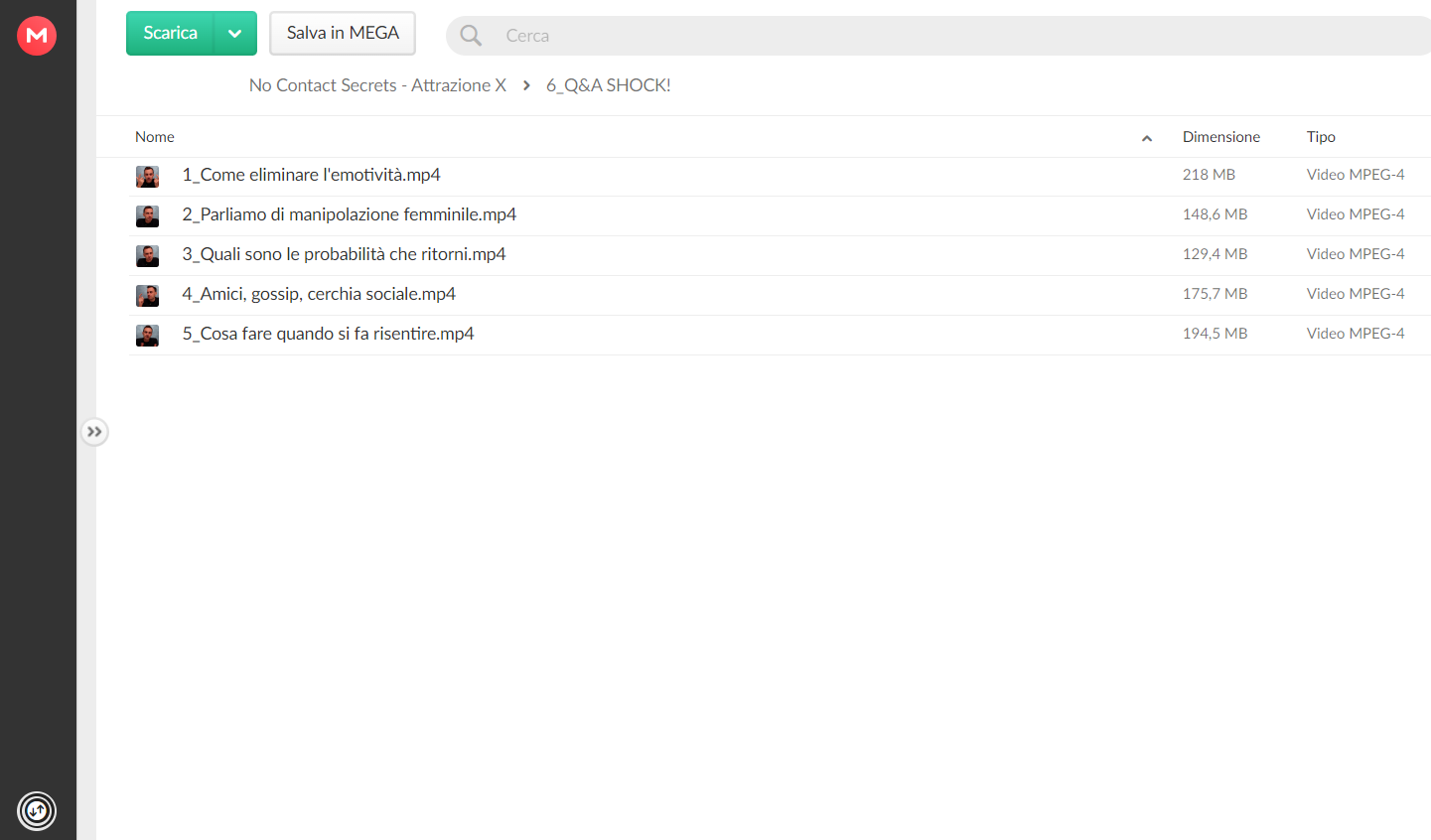The width and height of the screenshot is (1431, 840).
Task: Open the Scarica dropdown arrow
Action: click(235, 33)
